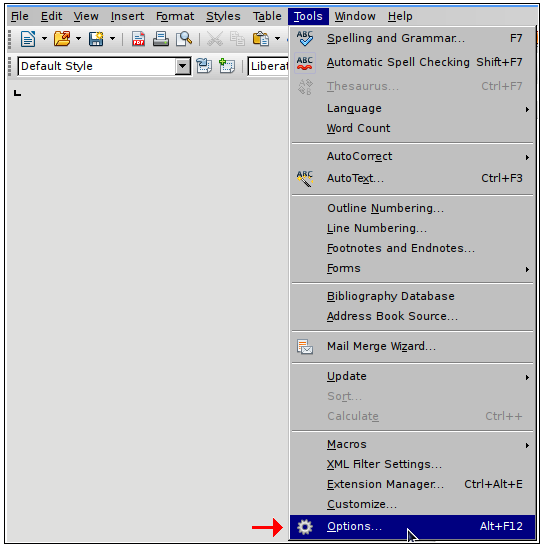Open the Save button dropdown arrow
Screen dimensions: 545x548
(x=113, y=39)
